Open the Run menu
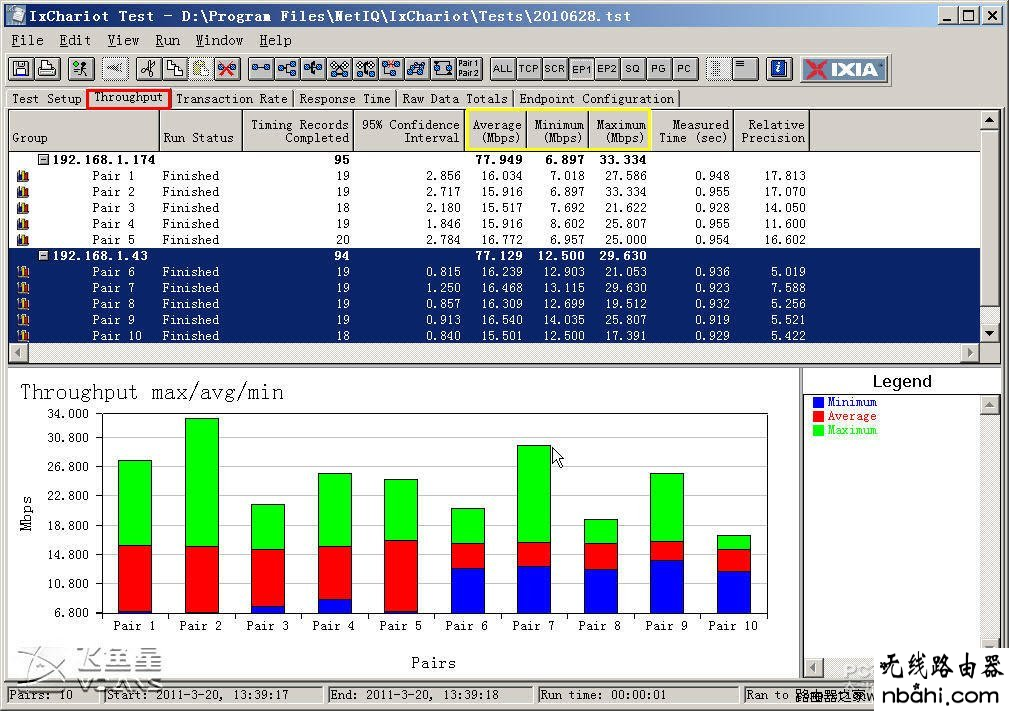 click(167, 41)
